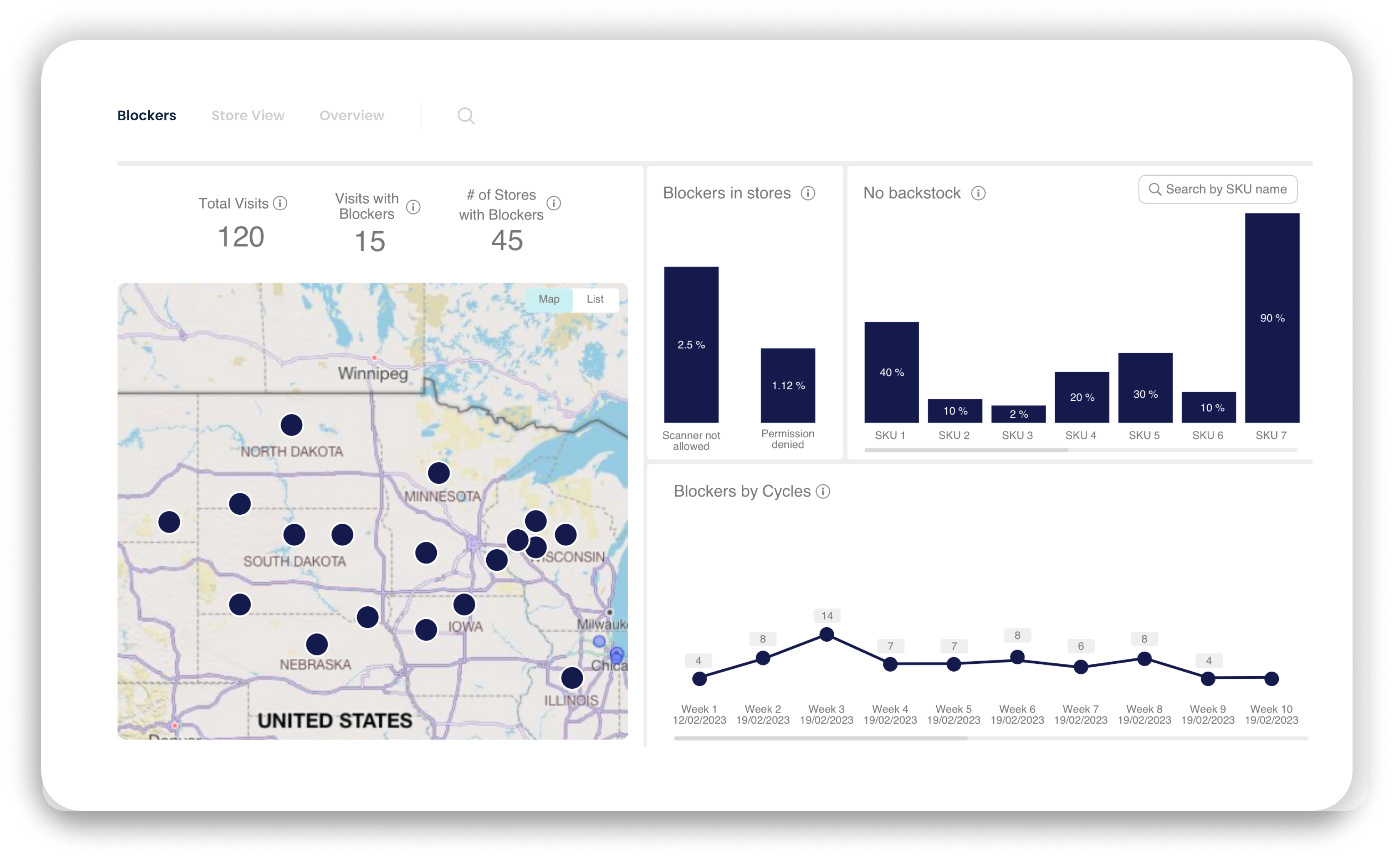Open info icon for Blockers in stores
This screenshot has height=857, width=1400.
pyautogui.click(x=808, y=193)
